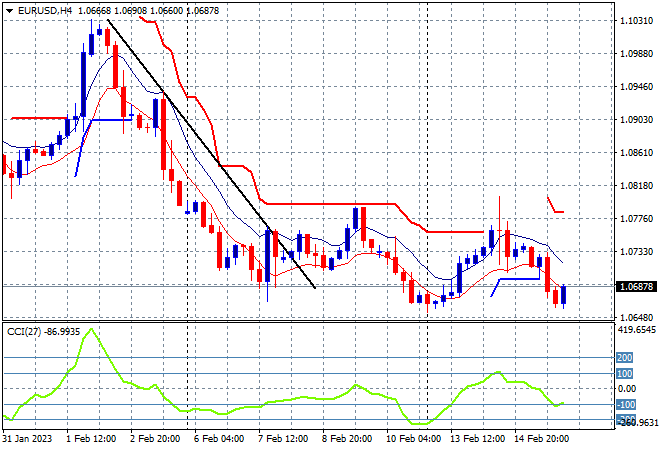This screenshot has height=450, width=660.
Task: Click the small triangle before EURUSD,H4
Action: coord(9,11)
